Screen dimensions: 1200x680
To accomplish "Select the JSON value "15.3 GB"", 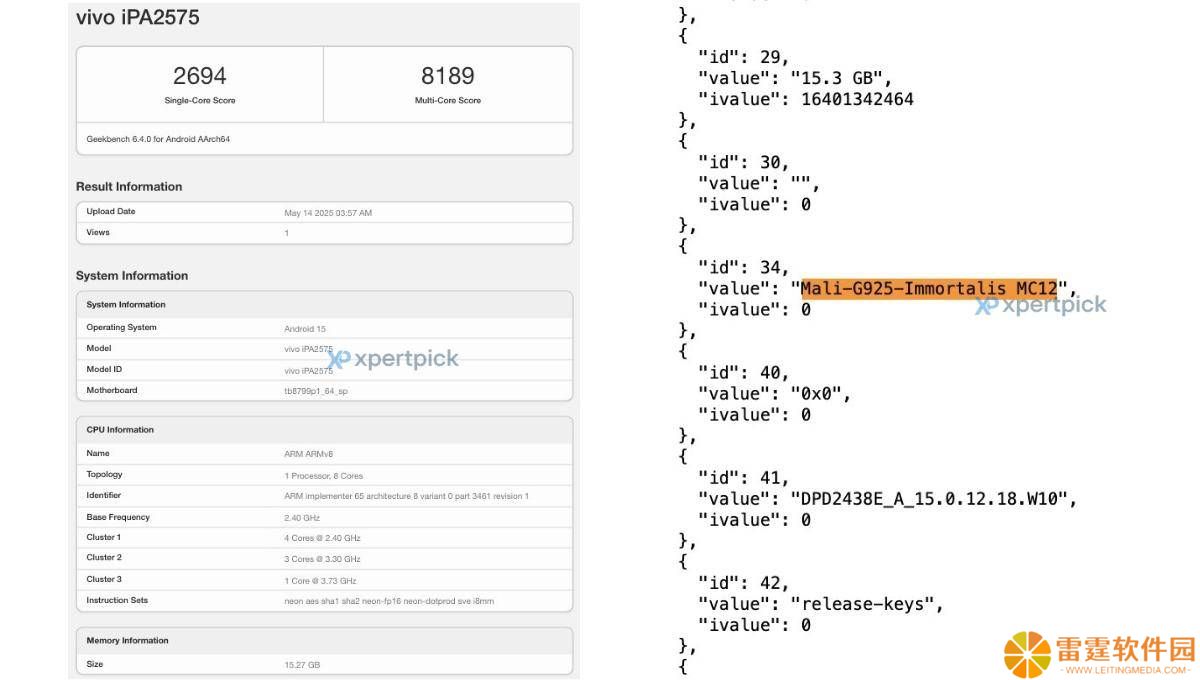I will (841, 78).
